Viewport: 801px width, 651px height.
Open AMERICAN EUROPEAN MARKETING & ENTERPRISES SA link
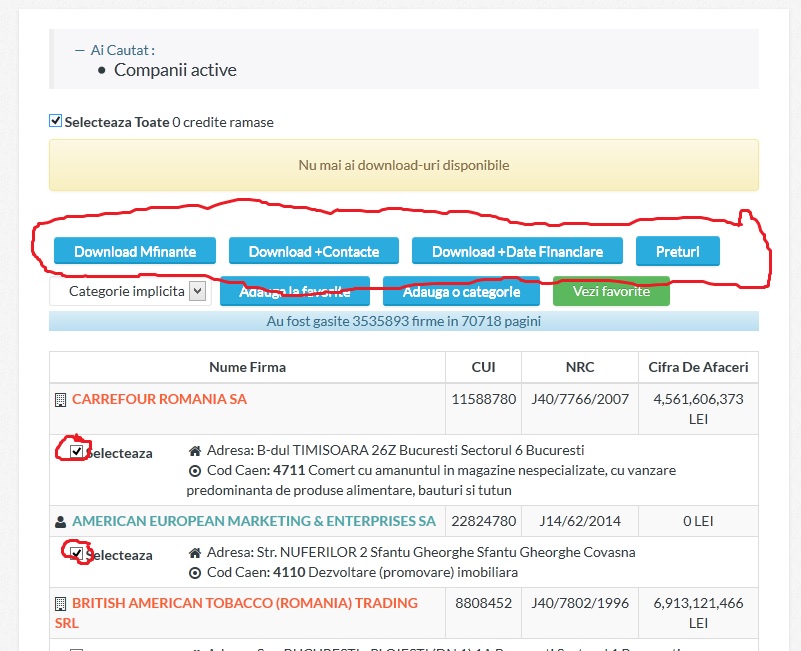[254, 521]
